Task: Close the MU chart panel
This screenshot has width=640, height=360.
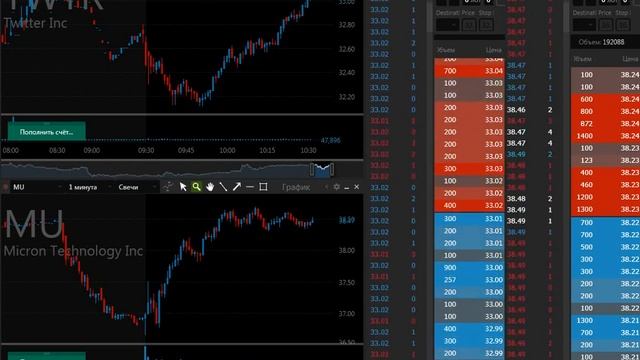Action: click(x=357, y=187)
